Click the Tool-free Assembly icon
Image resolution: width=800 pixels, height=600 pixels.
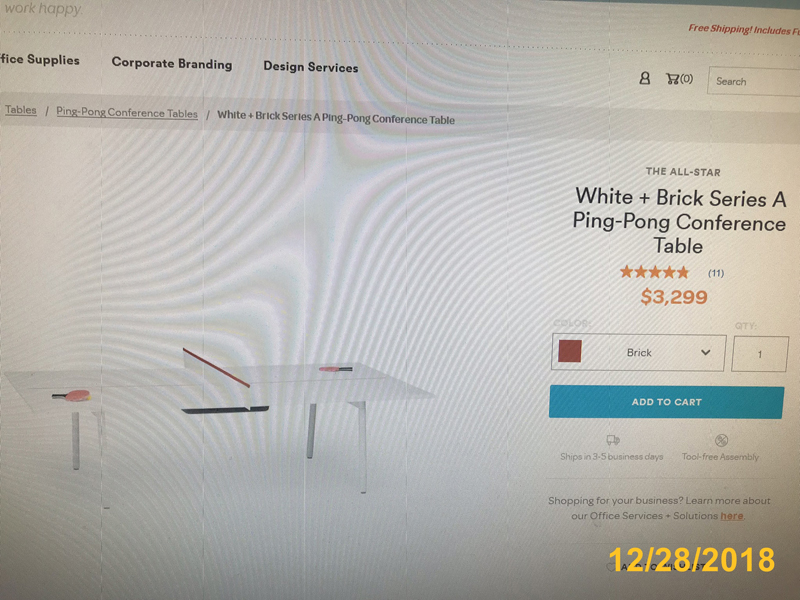click(x=721, y=440)
